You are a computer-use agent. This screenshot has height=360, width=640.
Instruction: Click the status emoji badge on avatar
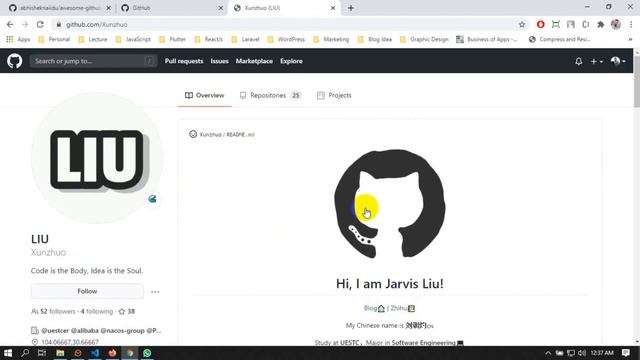(152, 199)
